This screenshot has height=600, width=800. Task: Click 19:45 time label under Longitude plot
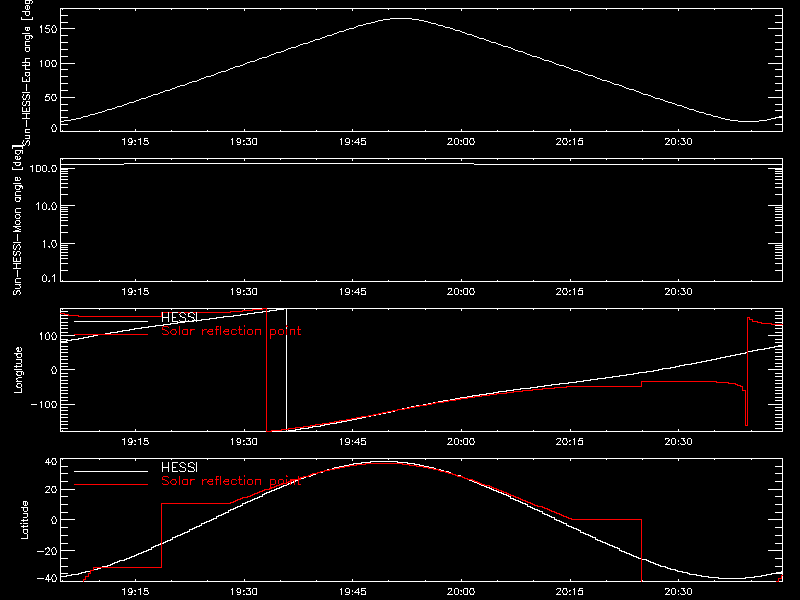point(353,442)
